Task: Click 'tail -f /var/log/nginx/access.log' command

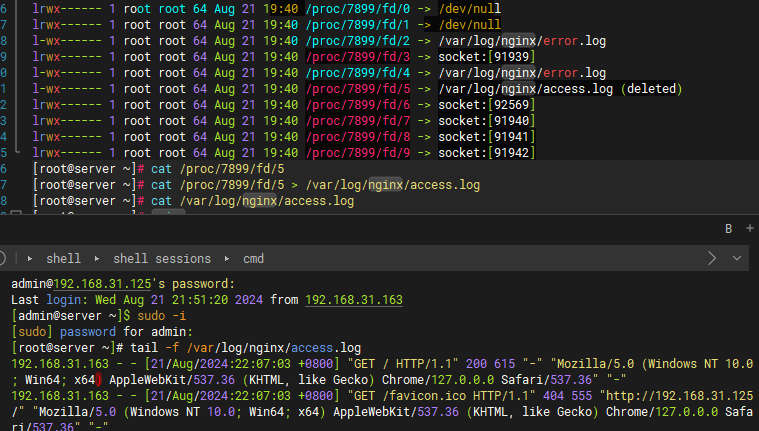Action: (x=245, y=348)
